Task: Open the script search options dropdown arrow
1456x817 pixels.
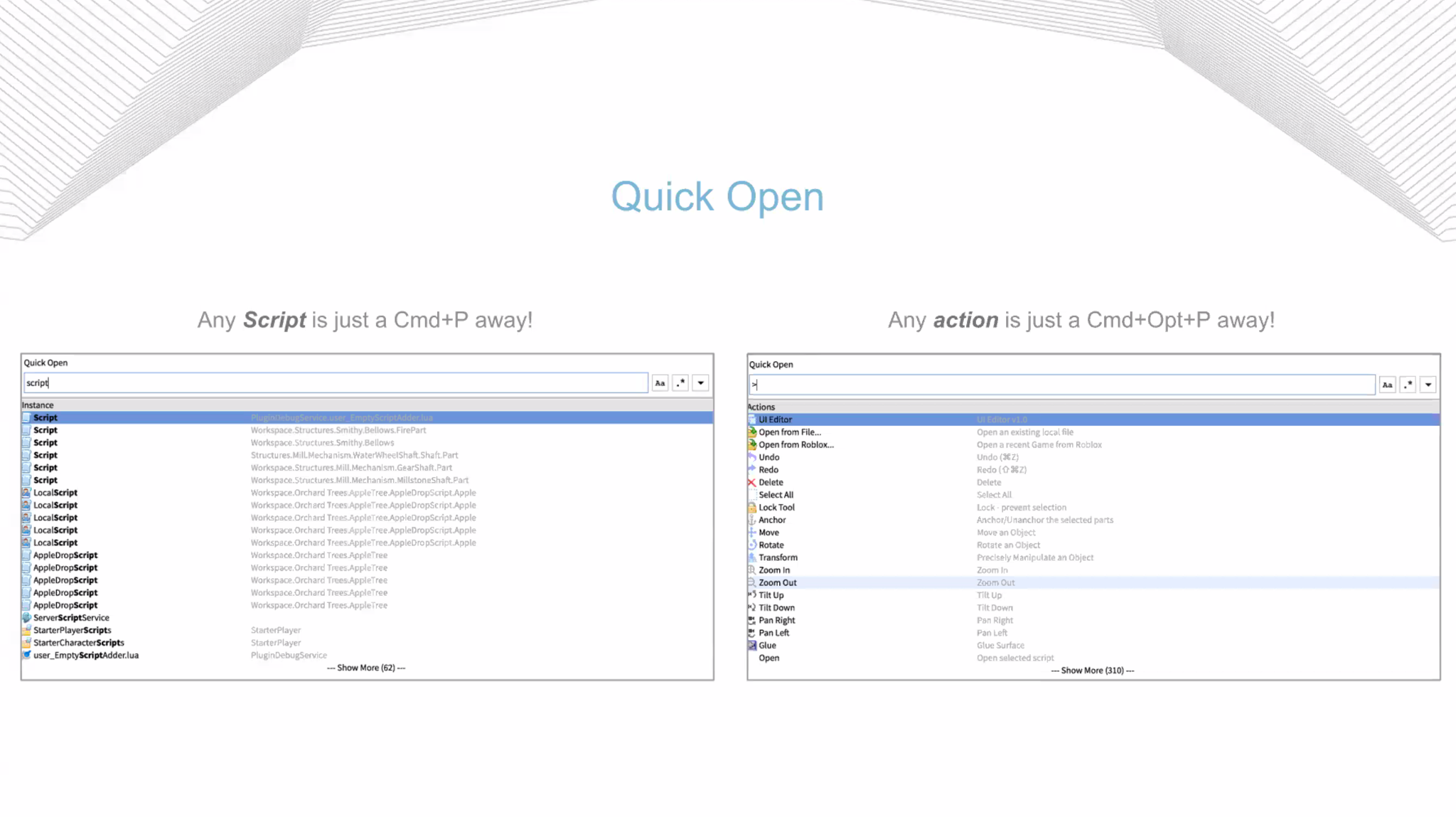Action: [x=701, y=383]
